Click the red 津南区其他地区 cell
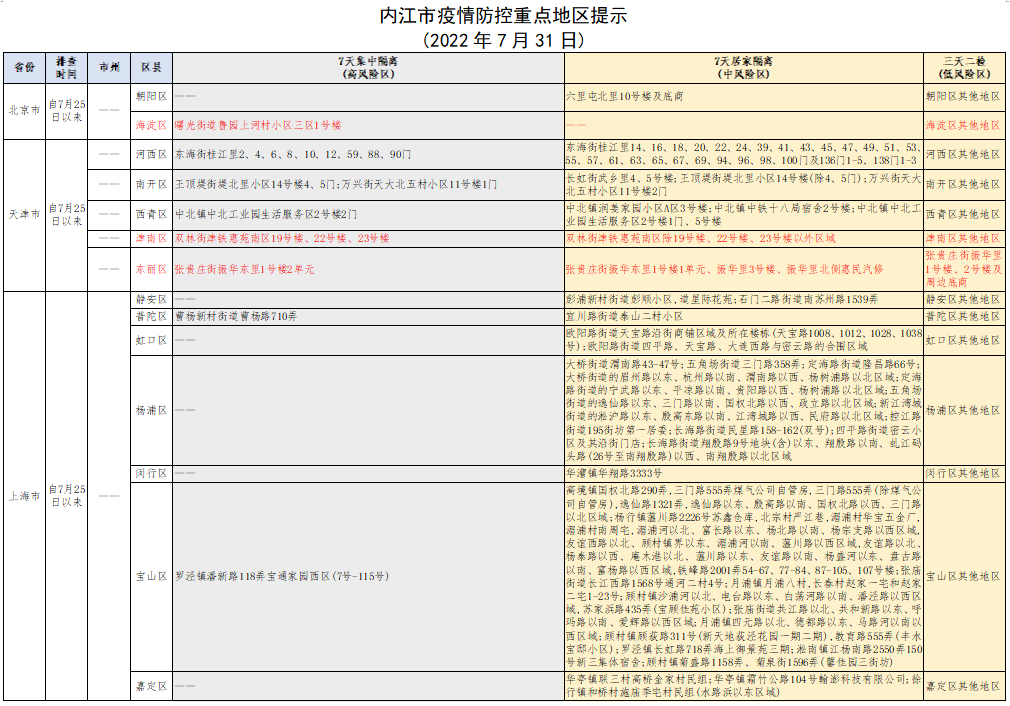The image size is (1010, 706). [x=962, y=239]
